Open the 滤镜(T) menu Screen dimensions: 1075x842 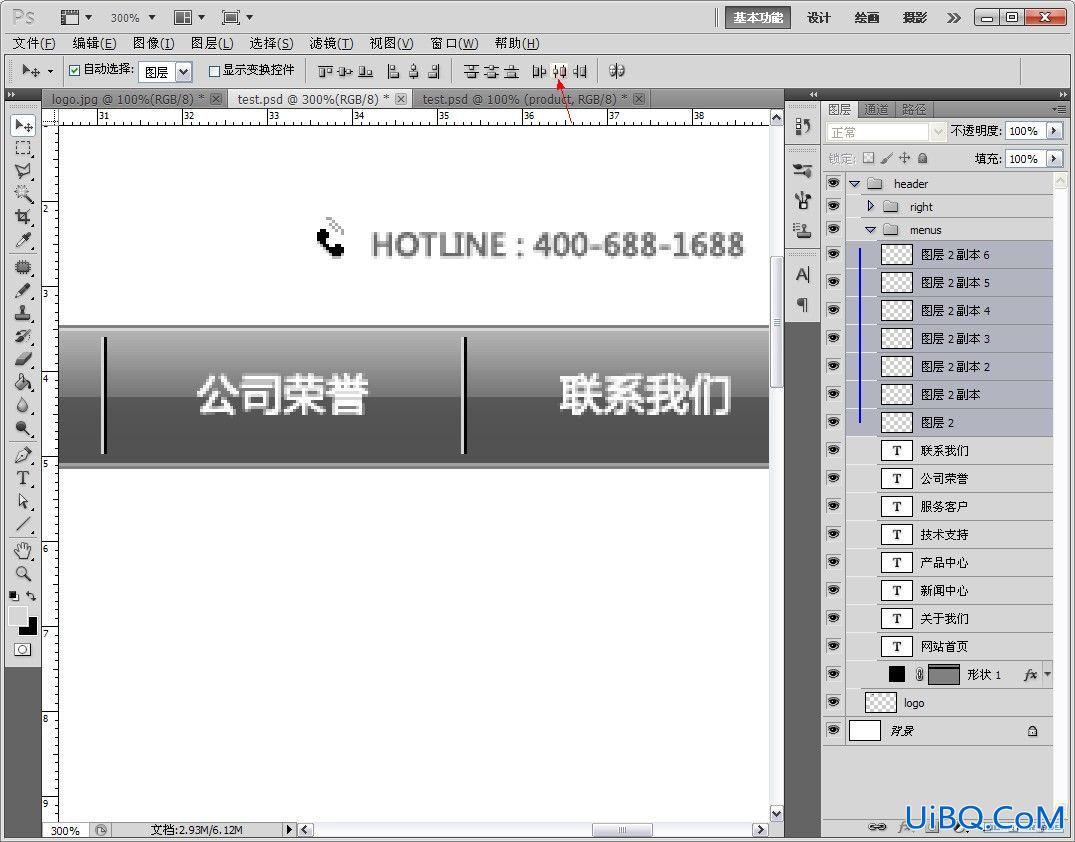coord(331,43)
